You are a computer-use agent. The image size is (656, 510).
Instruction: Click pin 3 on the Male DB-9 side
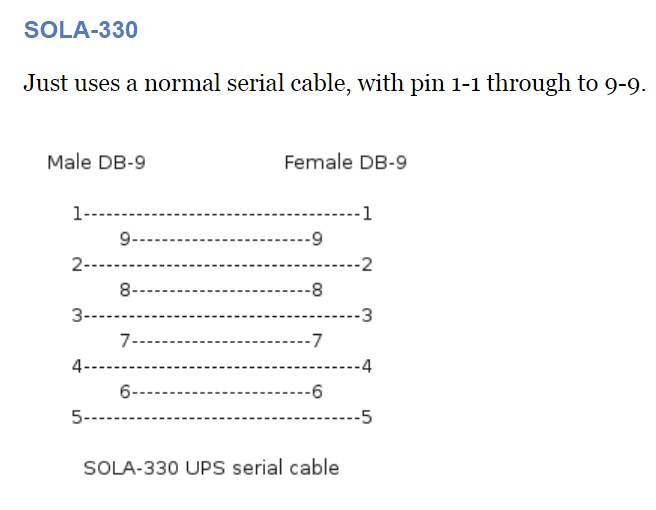point(76,316)
